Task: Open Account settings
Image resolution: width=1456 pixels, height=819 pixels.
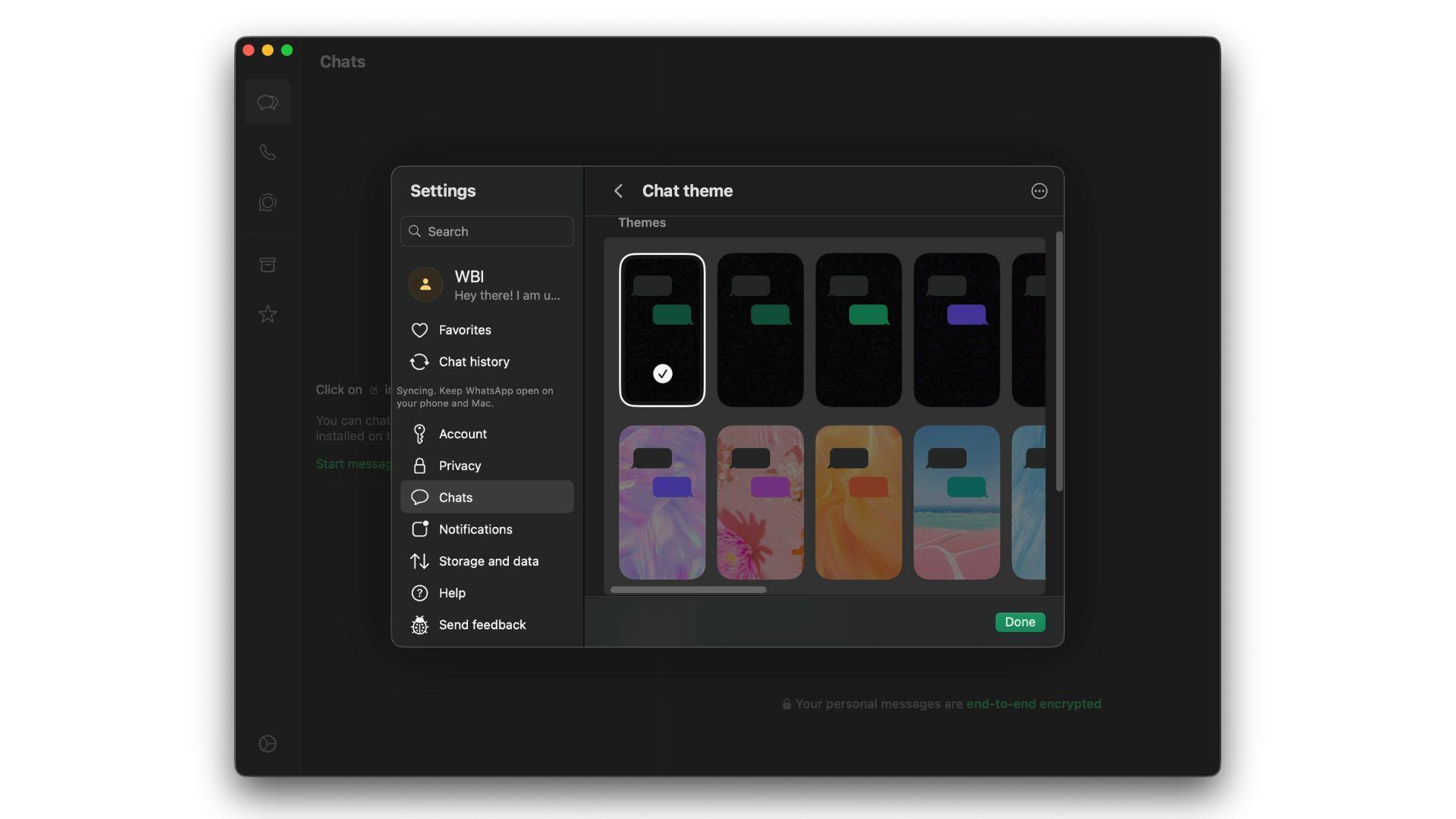Action: 463,434
